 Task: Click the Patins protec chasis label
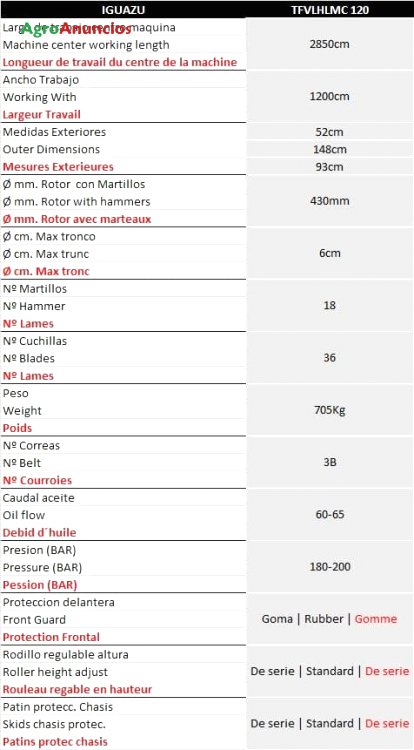coord(55,742)
